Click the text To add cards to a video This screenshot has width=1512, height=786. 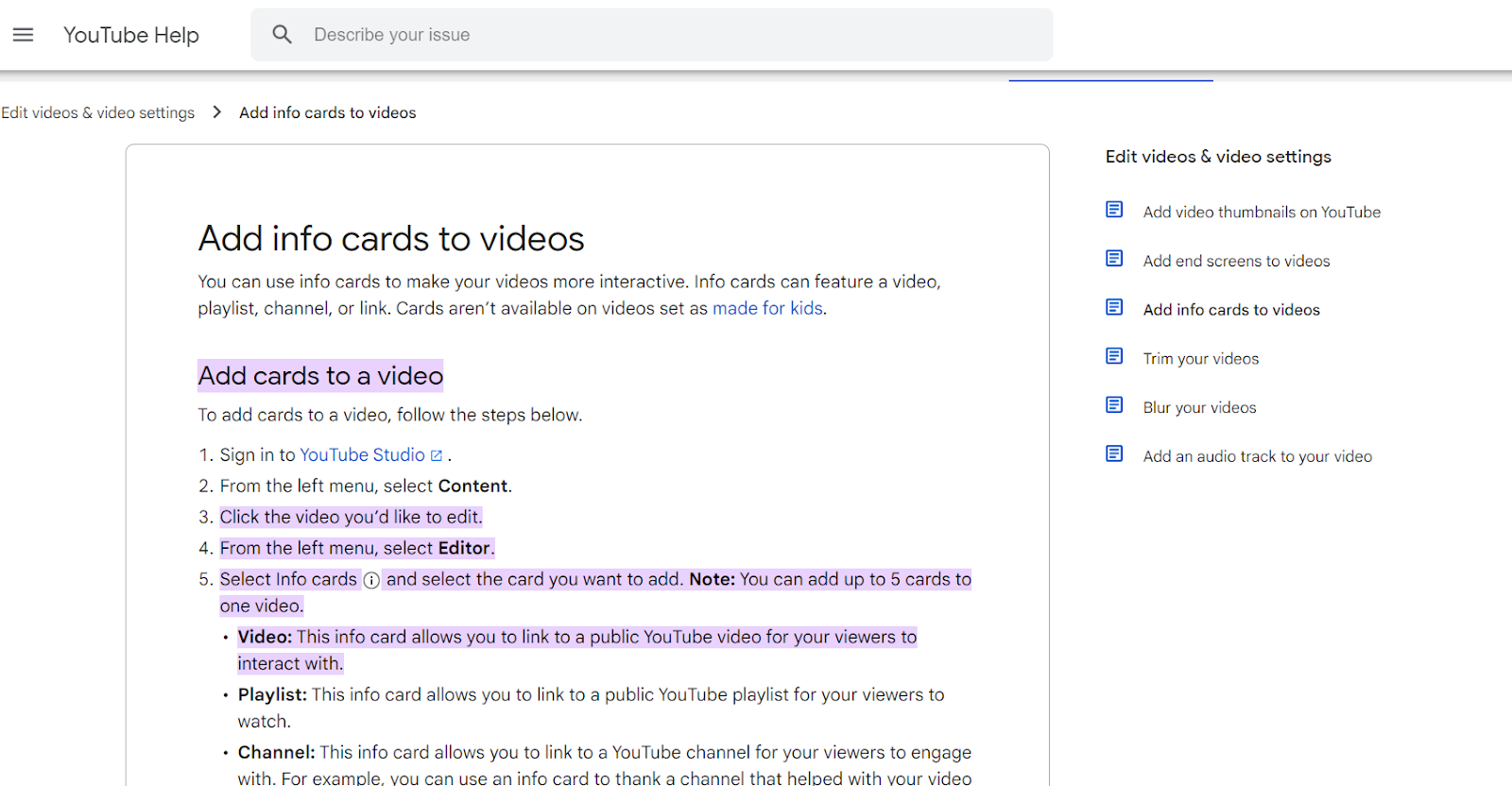pyautogui.click(x=390, y=415)
